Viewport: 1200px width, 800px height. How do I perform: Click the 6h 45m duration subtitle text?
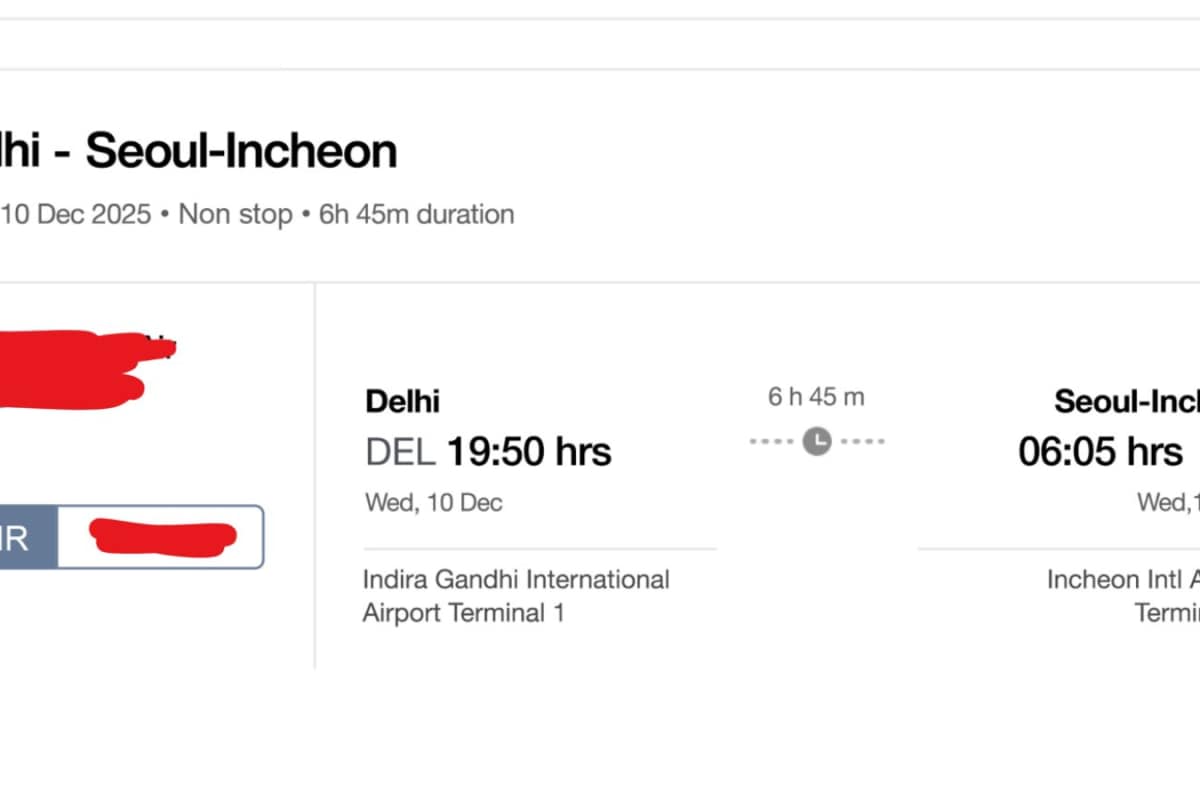[x=416, y=214]
